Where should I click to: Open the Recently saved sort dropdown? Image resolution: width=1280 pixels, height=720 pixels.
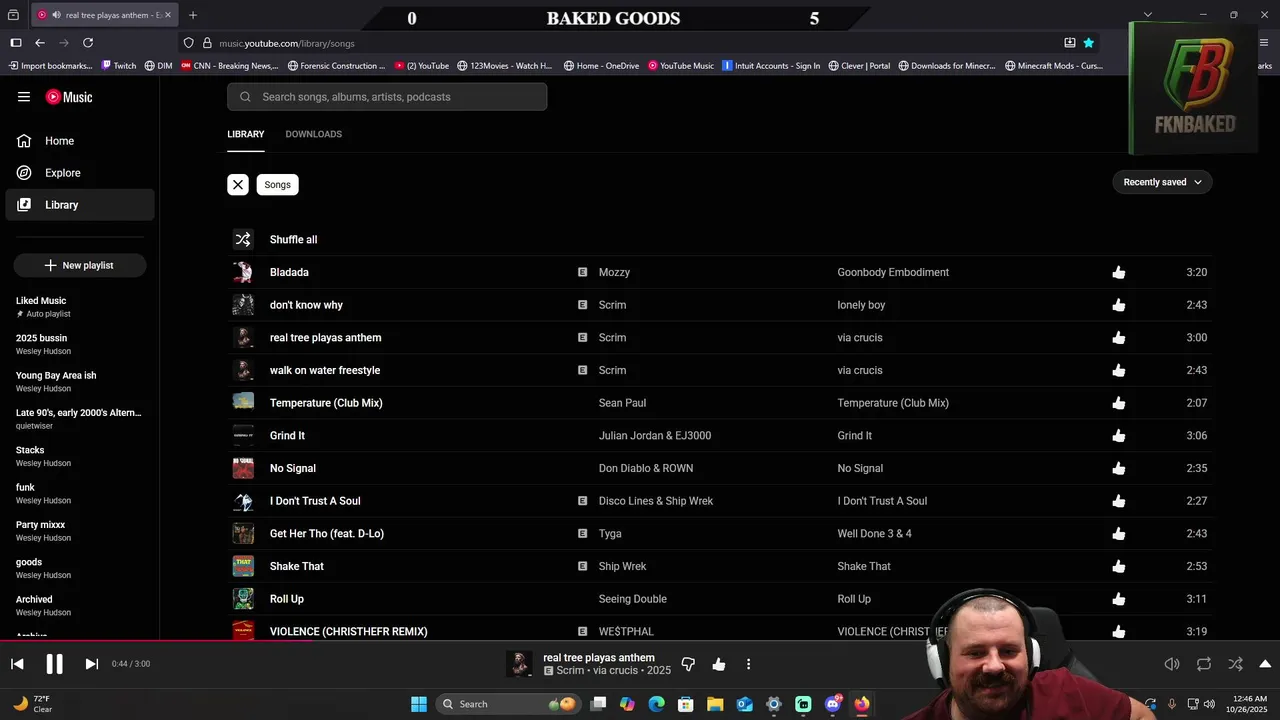click(x=1162, y=182)
